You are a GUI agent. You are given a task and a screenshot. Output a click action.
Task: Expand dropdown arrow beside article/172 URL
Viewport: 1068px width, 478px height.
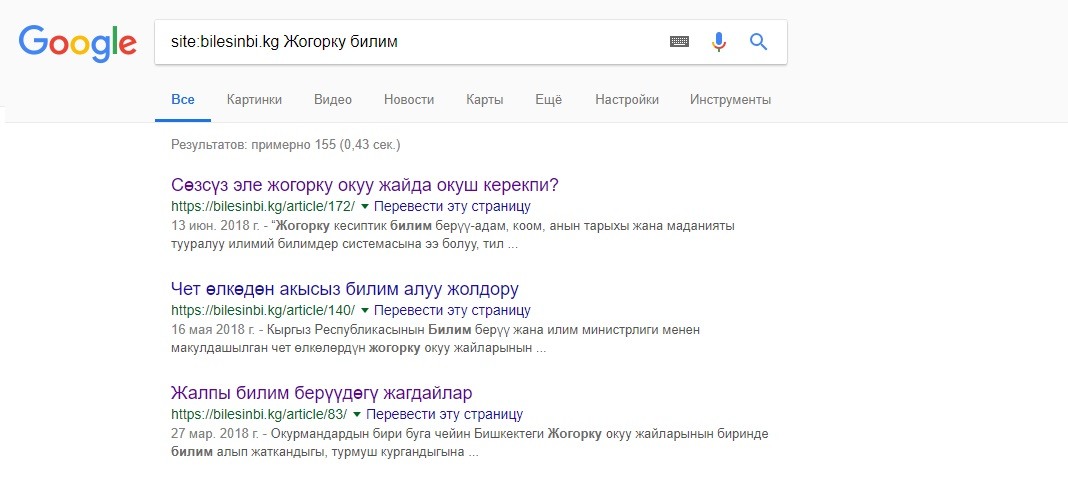tap(365, 206)
